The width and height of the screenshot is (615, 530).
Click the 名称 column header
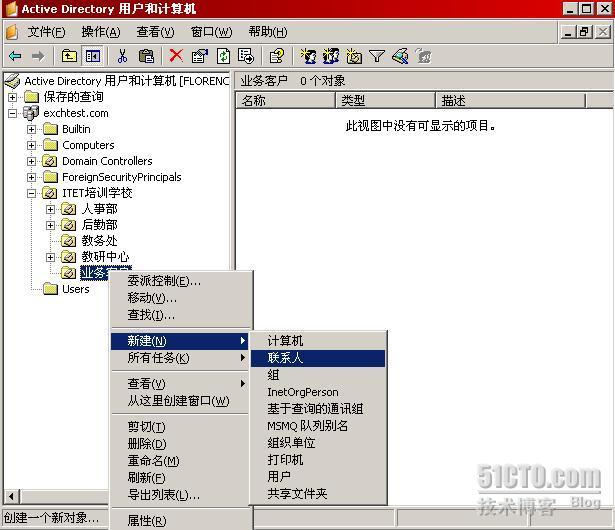point(285,100)
